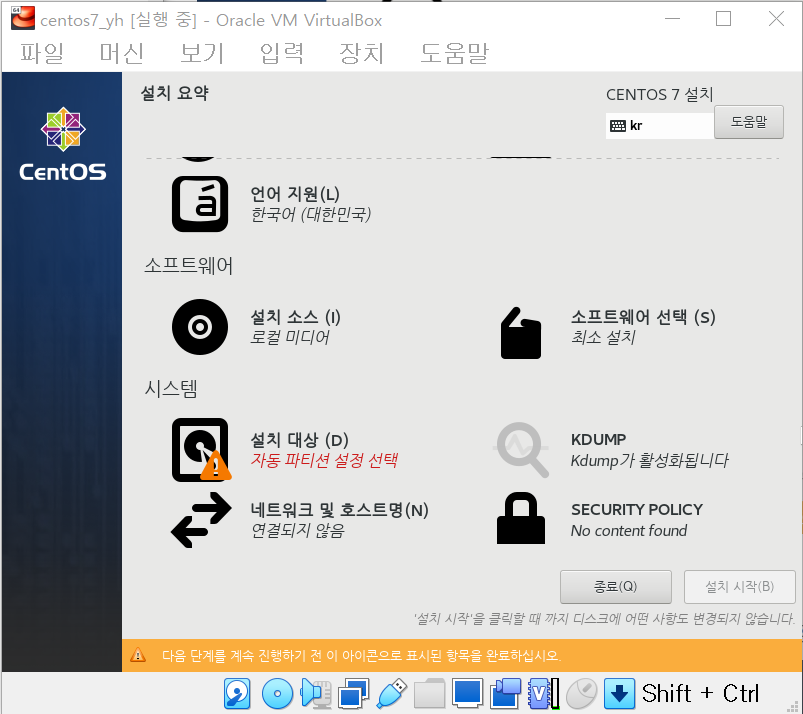Click the USB status bar icon
Viewport: 803px width, 714px height.
coord(392,694)
